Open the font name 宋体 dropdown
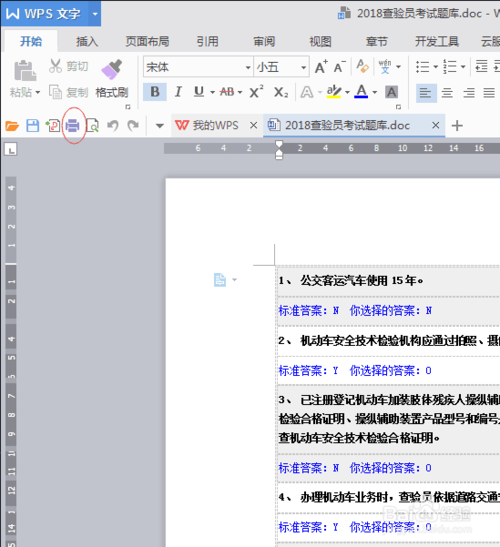The height and width of the screenshot is (547, 500). point(197,67)
